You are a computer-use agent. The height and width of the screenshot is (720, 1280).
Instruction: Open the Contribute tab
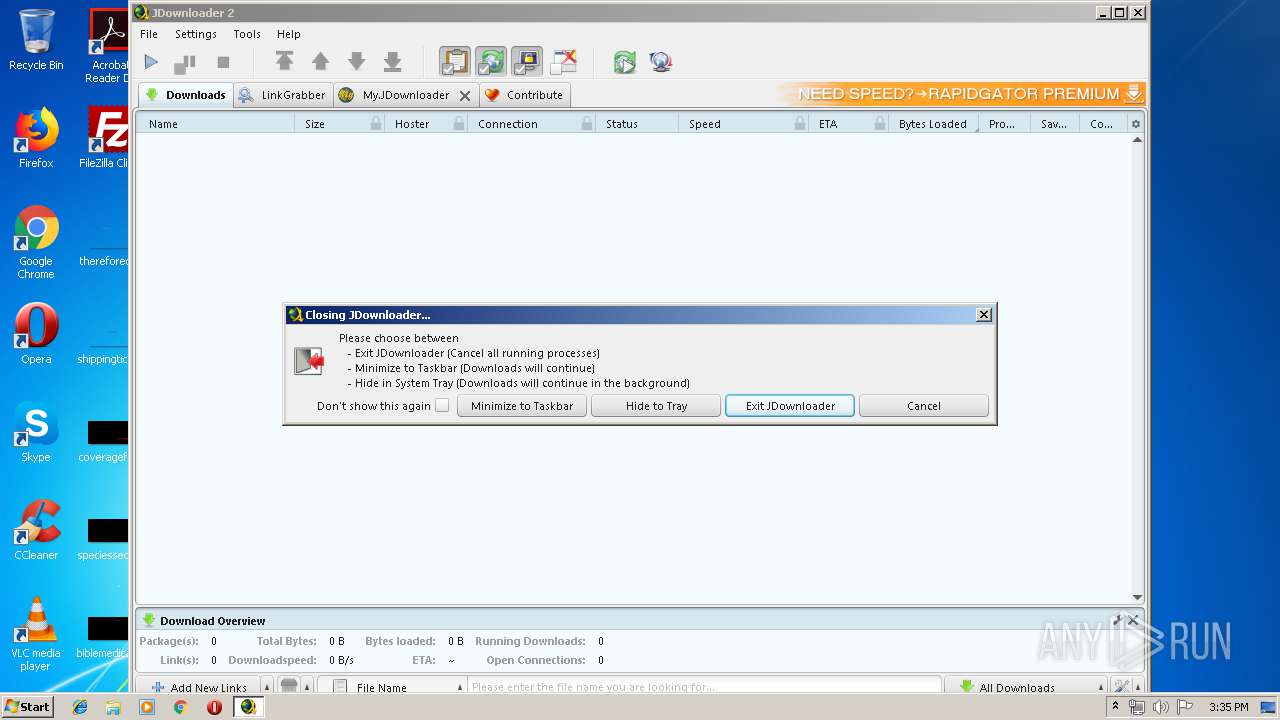(525, 95)
